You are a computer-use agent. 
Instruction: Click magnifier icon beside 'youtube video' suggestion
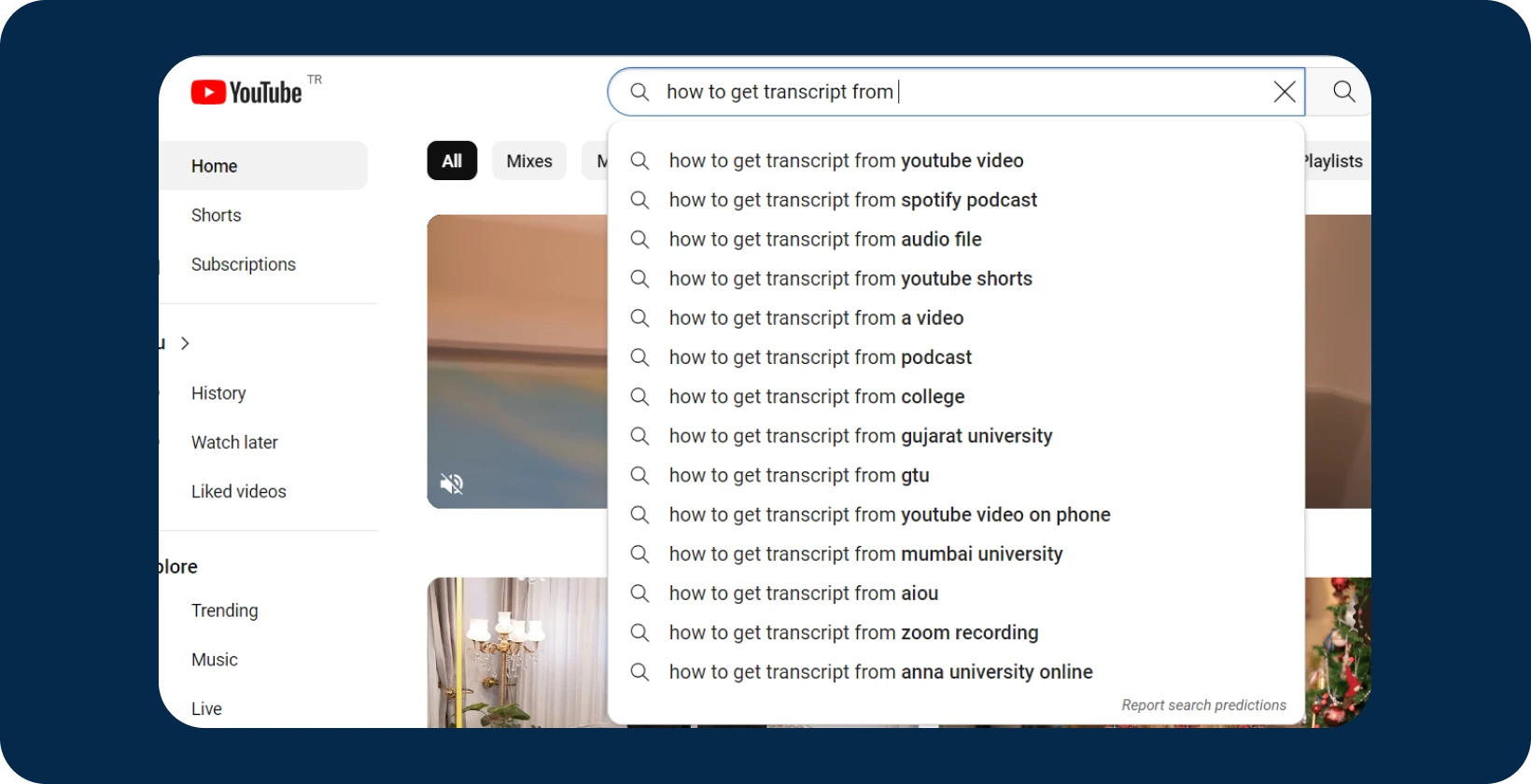pyautogui.click(x=639, y=161)
